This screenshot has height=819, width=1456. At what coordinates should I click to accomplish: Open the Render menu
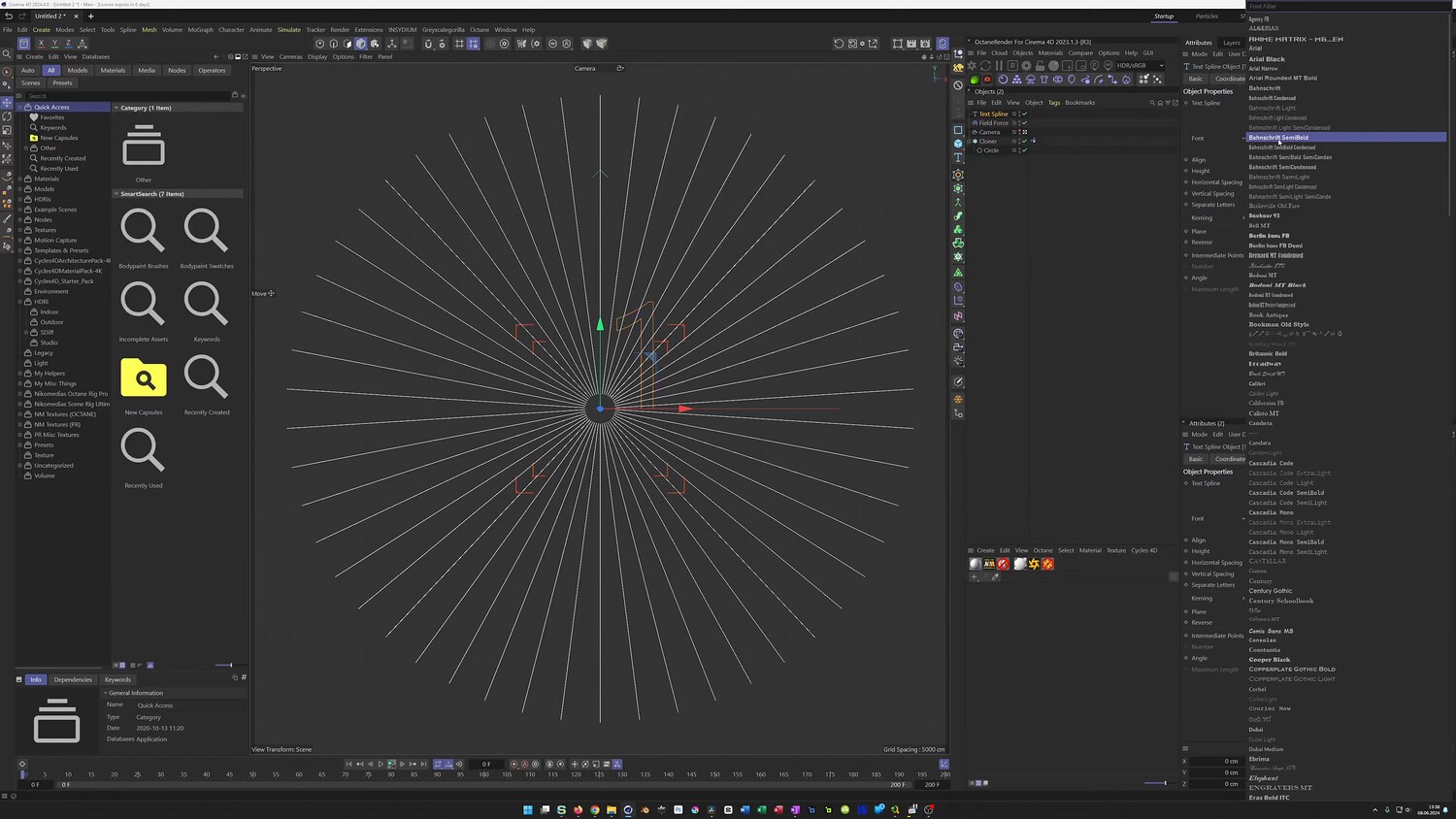tap(340, 30)
